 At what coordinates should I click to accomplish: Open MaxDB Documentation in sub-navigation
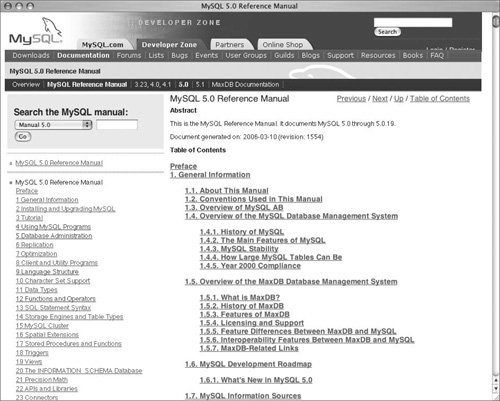click(x=245, y=85)
